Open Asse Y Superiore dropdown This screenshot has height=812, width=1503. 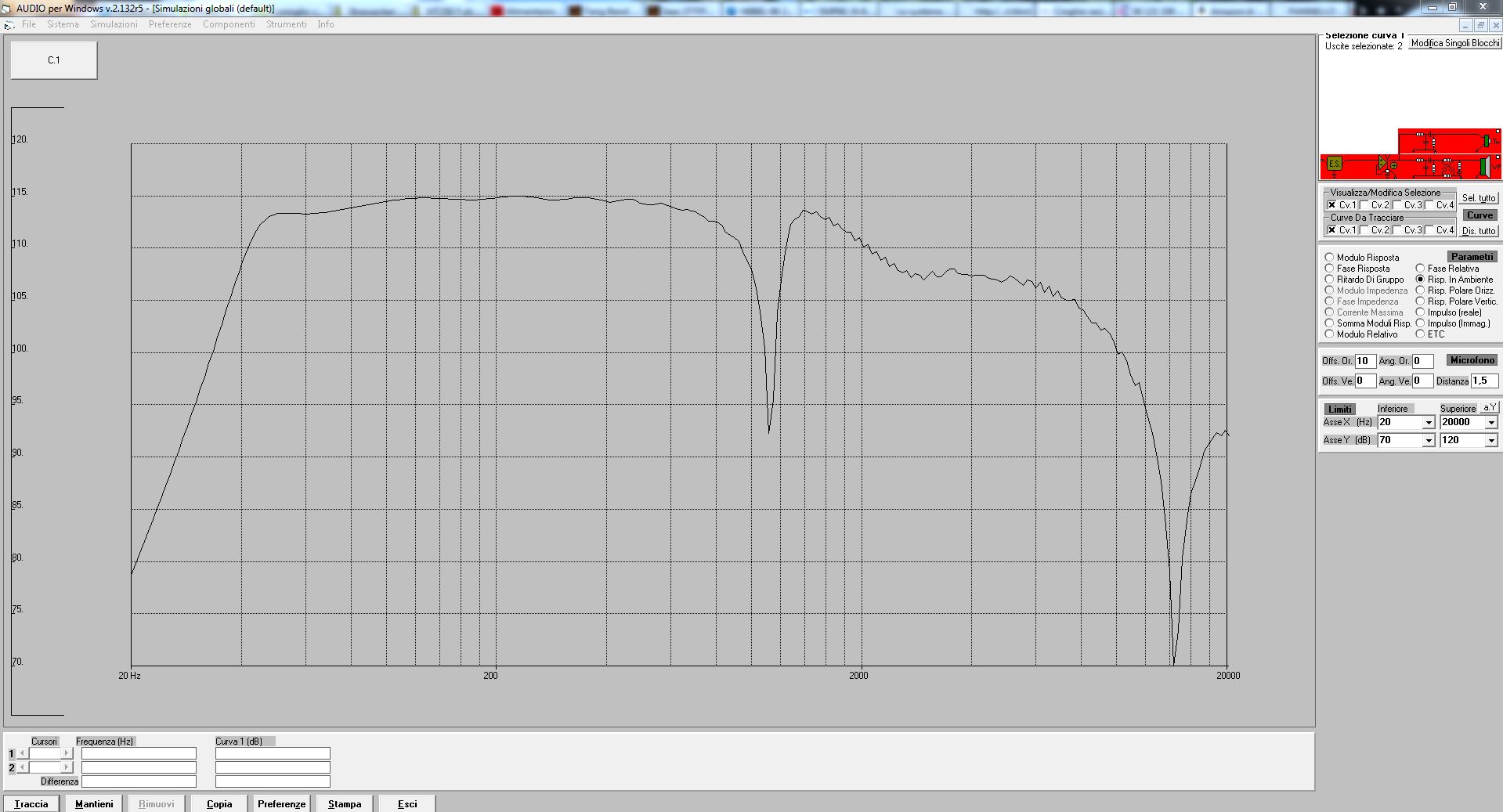pos(1491,441)
